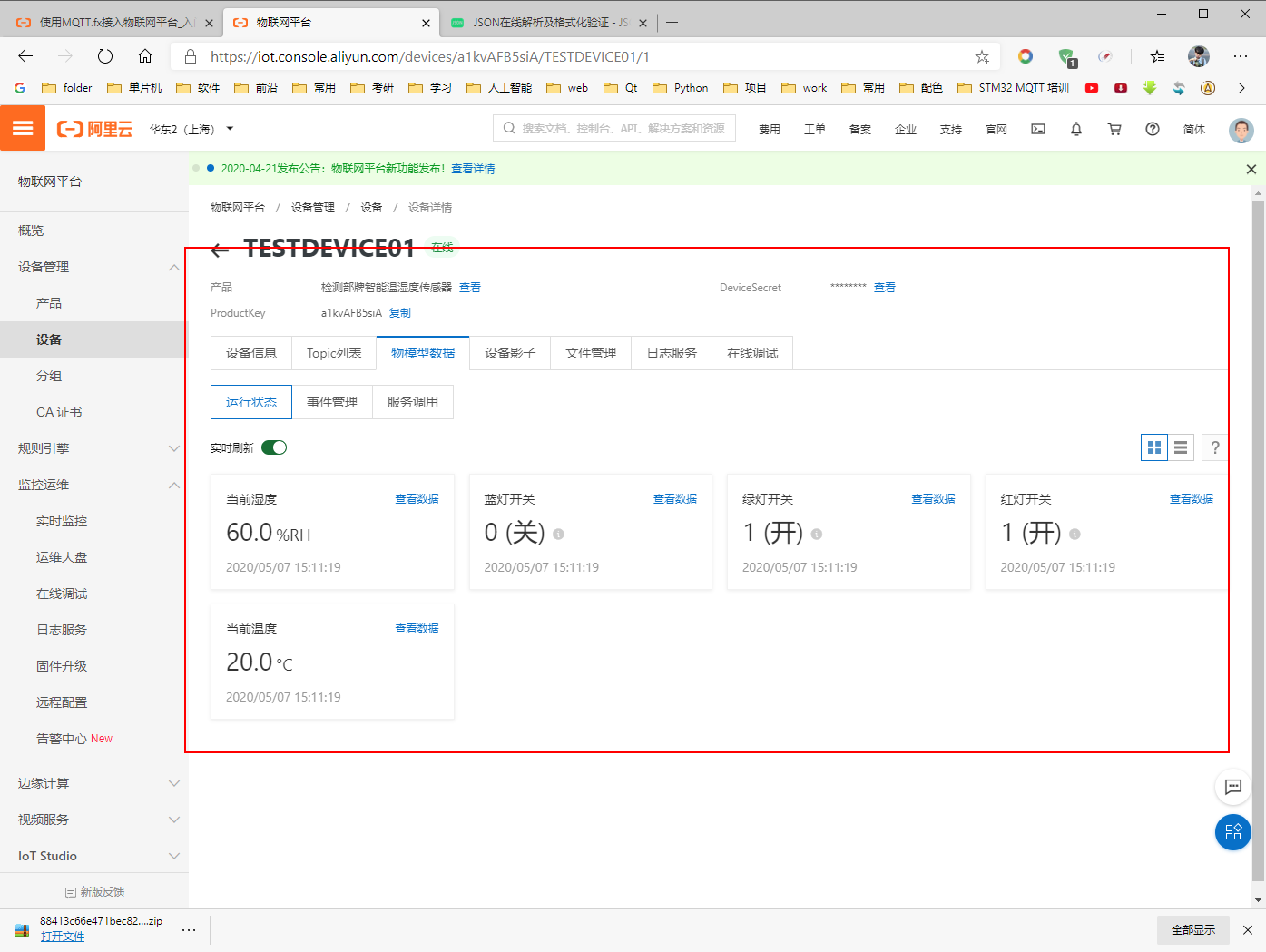Open the 文件管理 tab
This screenshot has height=952, width=1266.
591,353
